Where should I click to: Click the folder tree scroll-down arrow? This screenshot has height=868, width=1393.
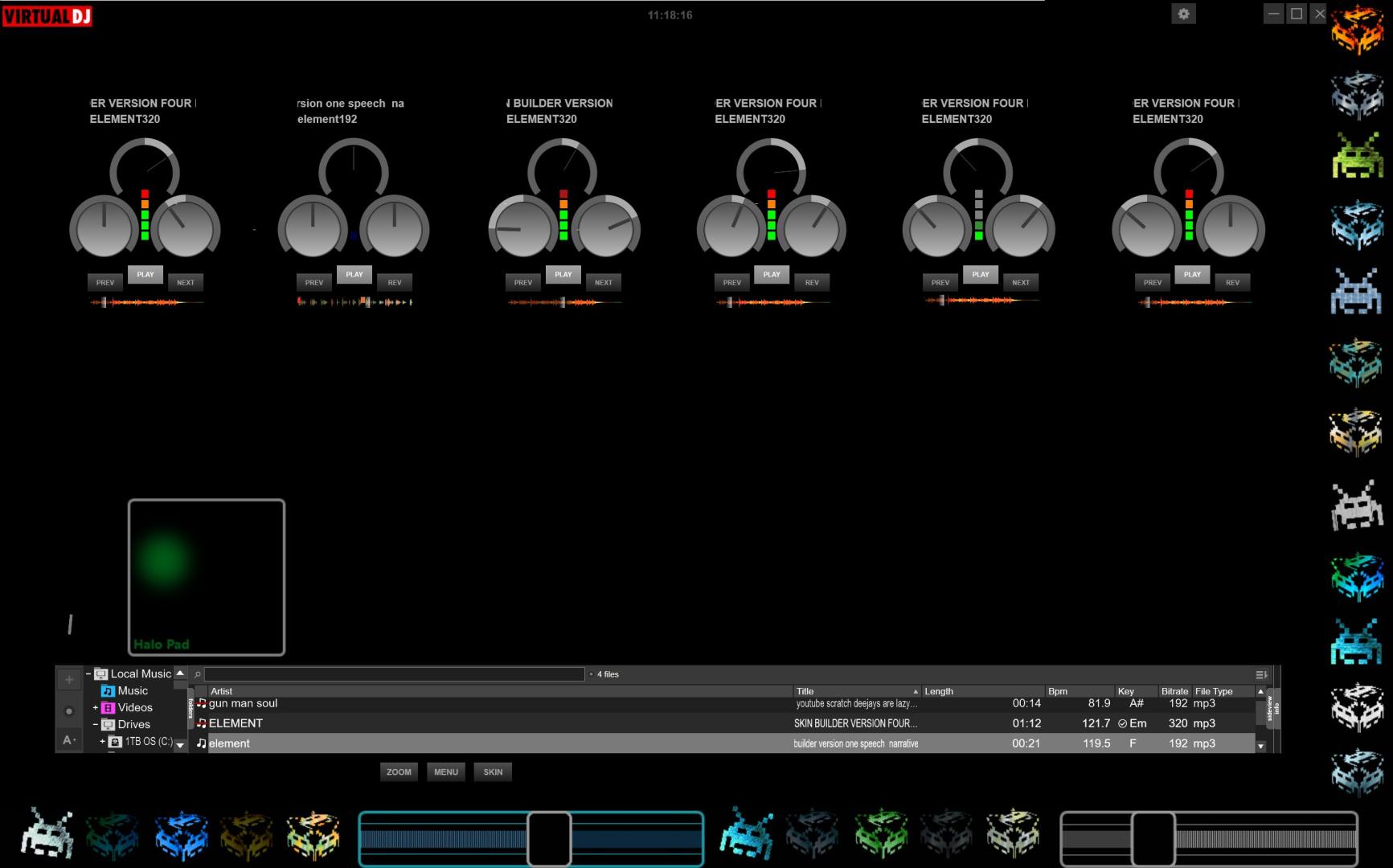[x=180, y=745]
